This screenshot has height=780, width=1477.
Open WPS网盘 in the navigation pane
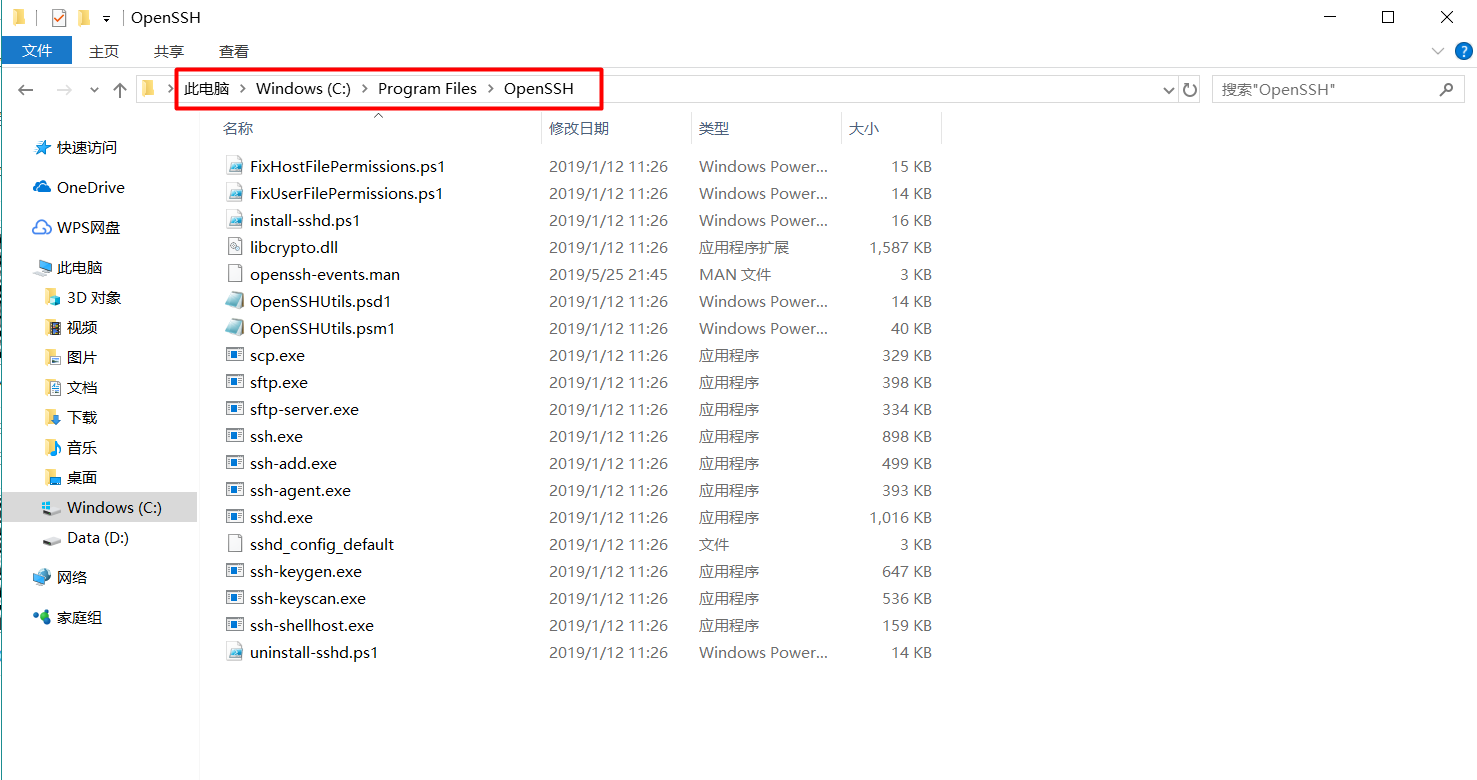tap(89, 227)
